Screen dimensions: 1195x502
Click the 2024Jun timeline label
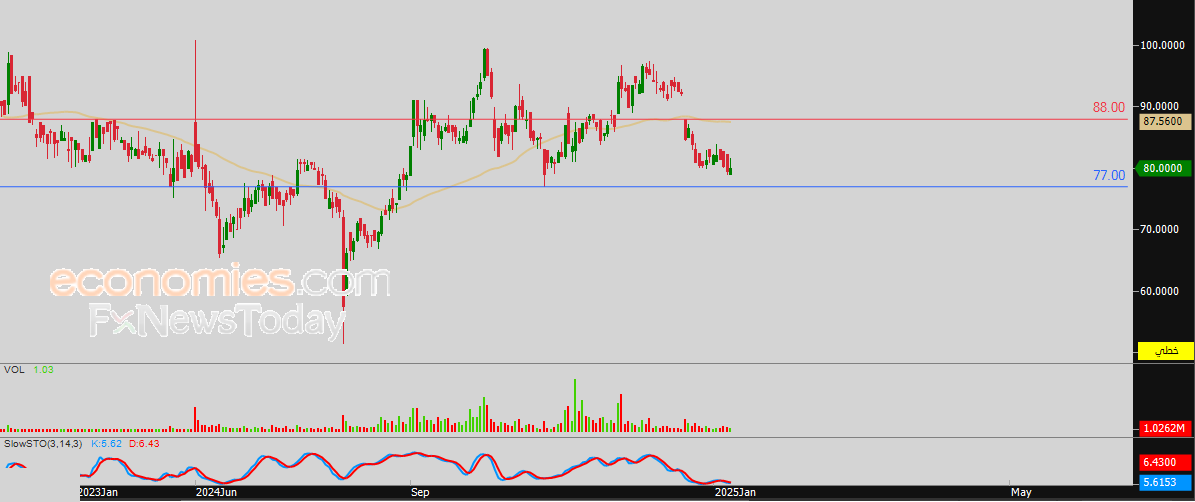click(215, 493)
